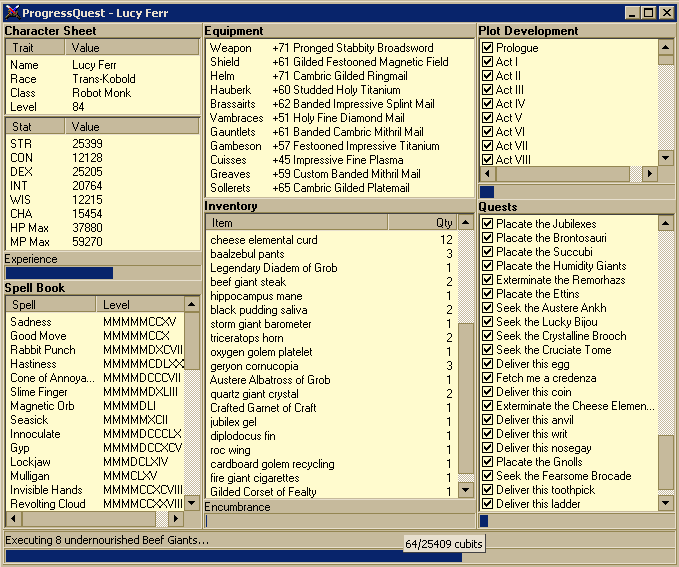Select the Revolting Cloud spell row
This screenshot has height=567, width=679.
[95, 504]
